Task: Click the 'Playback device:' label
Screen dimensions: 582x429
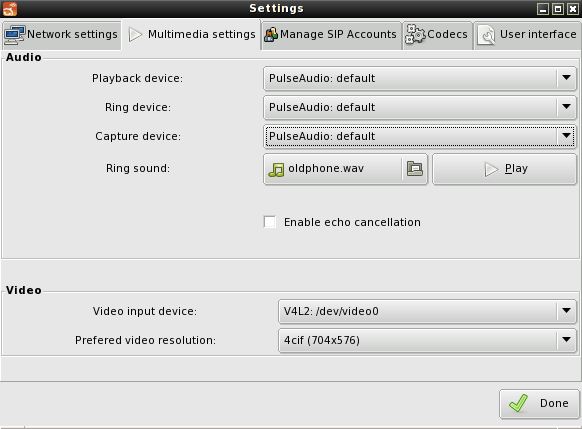Action: 137,78
